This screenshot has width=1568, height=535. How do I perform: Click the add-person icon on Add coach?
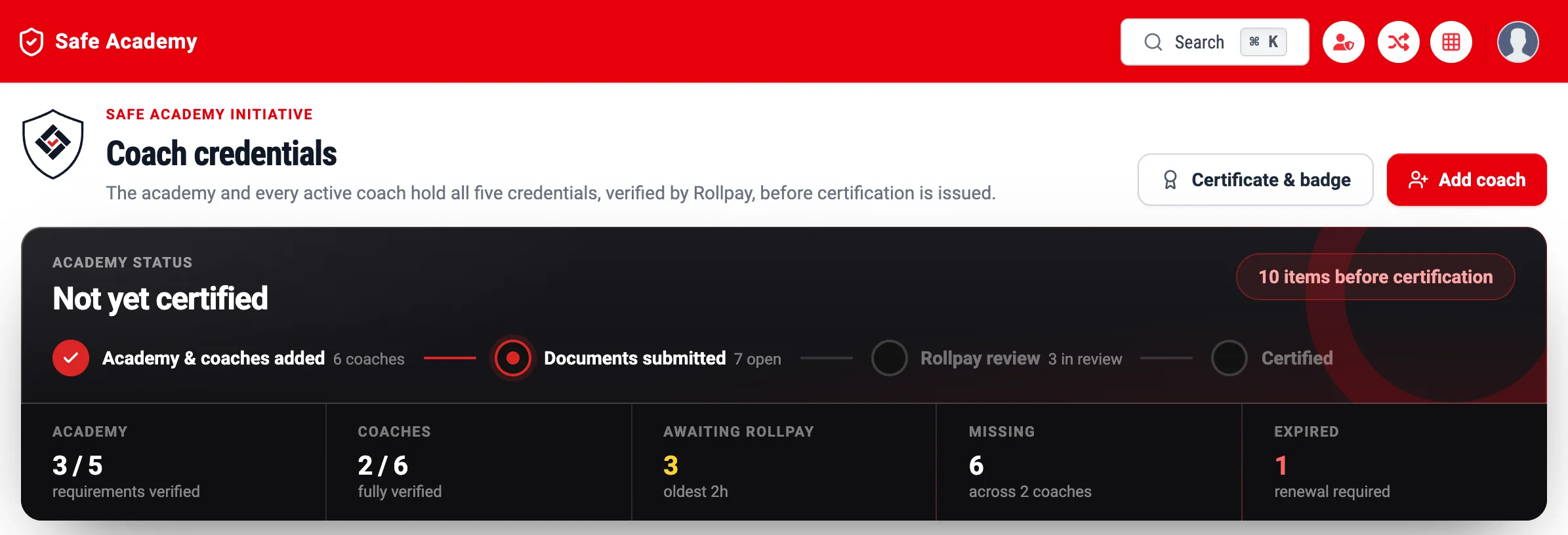[1418, 180]
